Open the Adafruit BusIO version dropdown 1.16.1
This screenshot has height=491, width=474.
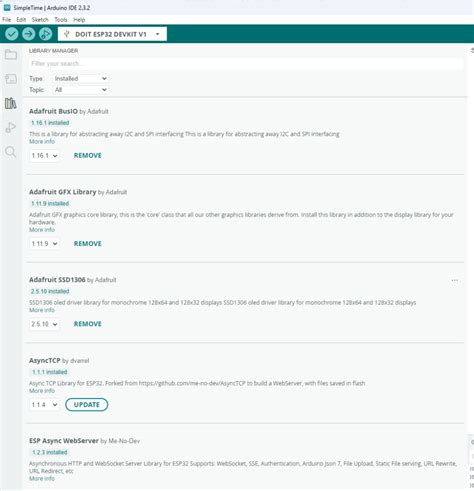pos(44,156)
